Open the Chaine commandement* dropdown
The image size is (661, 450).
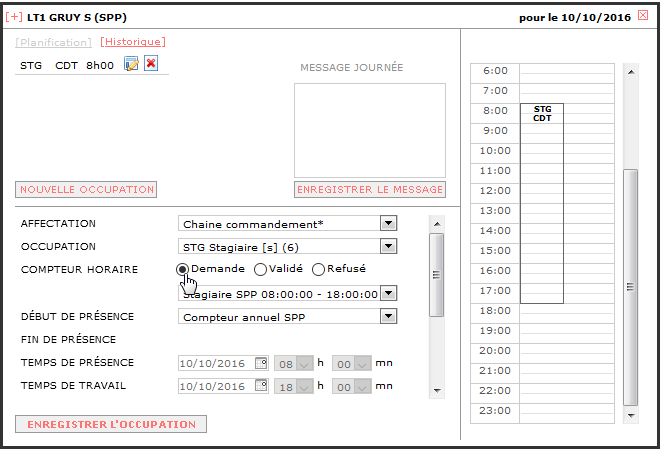coord(388,223)
